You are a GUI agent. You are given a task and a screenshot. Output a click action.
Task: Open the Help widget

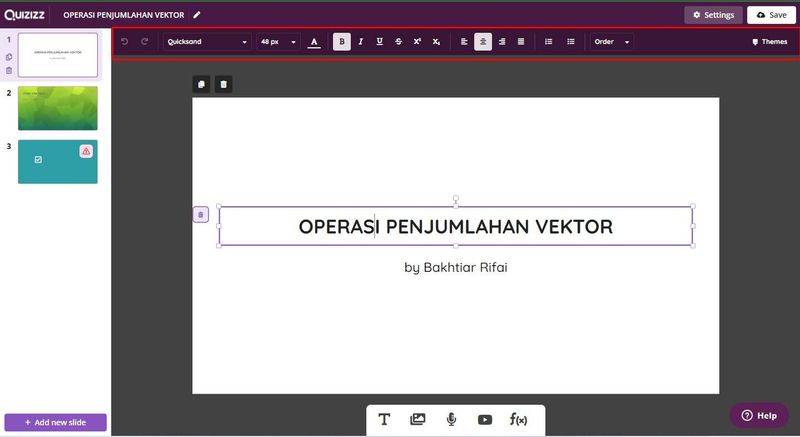coord(759,416)
